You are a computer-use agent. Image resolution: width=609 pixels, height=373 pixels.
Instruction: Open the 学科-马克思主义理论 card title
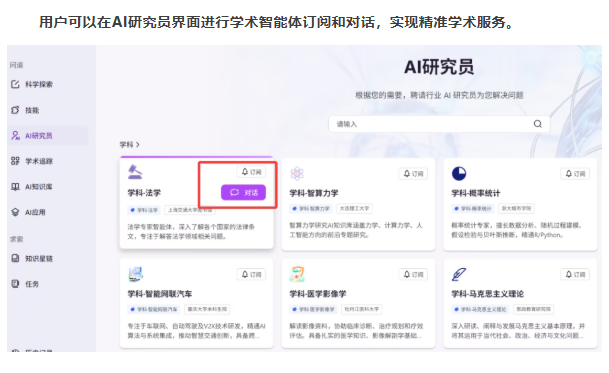(487, 294)
